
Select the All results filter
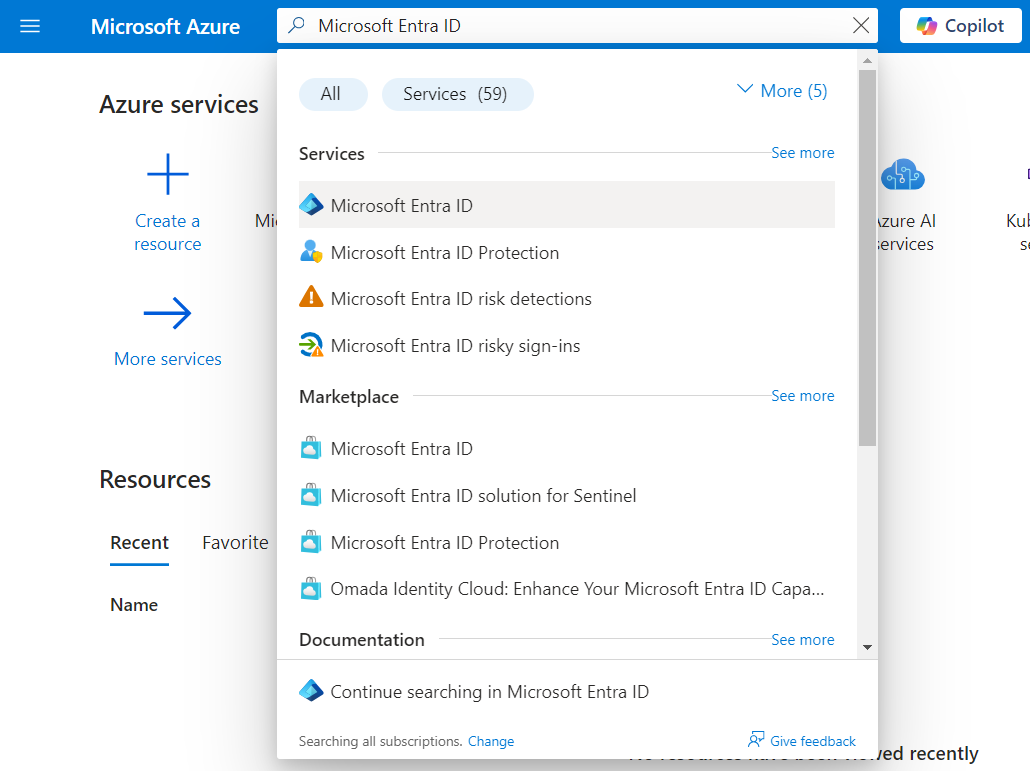point(333,93)
